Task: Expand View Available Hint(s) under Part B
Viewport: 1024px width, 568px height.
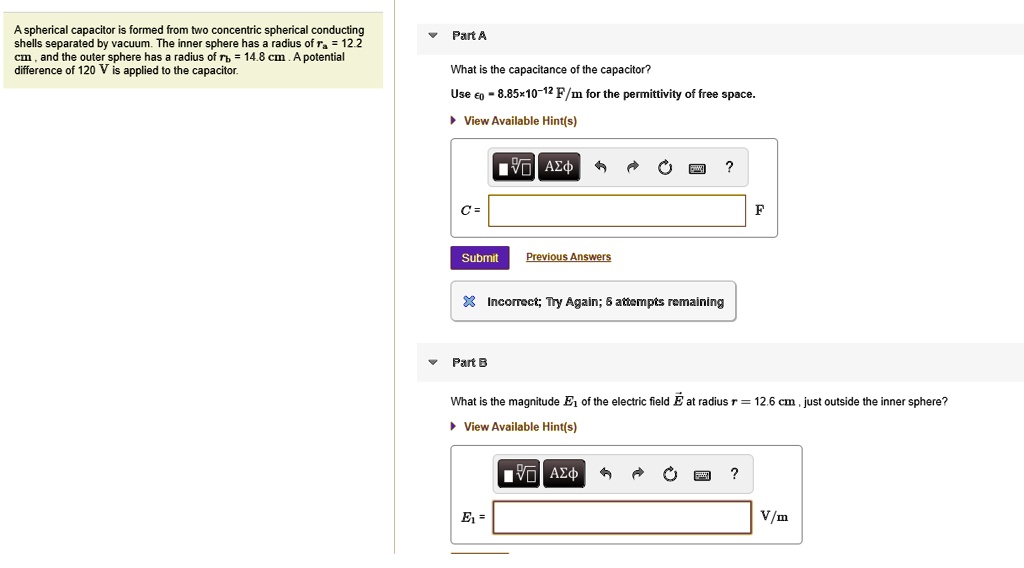Action: pos(519,427)
